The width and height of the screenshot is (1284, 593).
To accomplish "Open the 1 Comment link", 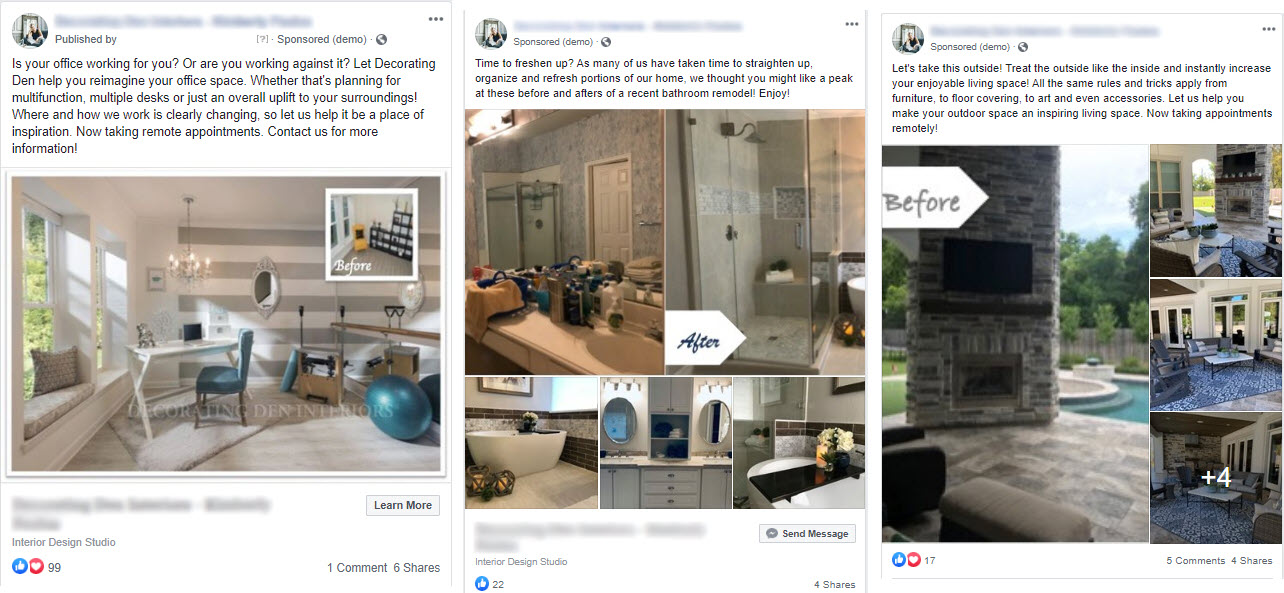I will coord(357,568).
